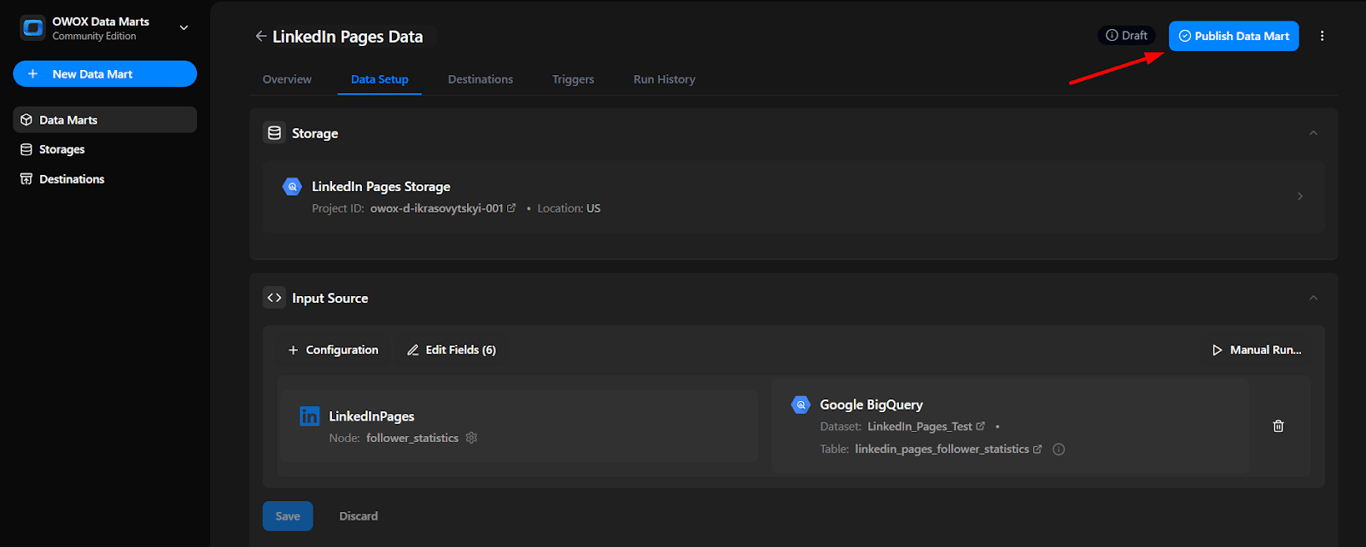Click the LinkedIn Pages Data title
Screen dimensions: 1366x547
[x=347, y=36]
